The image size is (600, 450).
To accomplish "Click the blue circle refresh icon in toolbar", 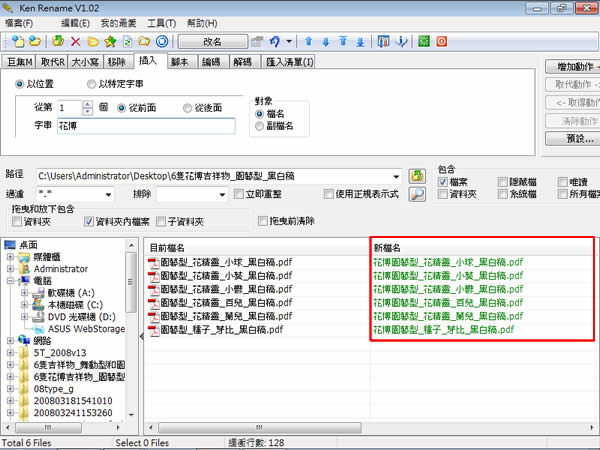I will (162, 42).
